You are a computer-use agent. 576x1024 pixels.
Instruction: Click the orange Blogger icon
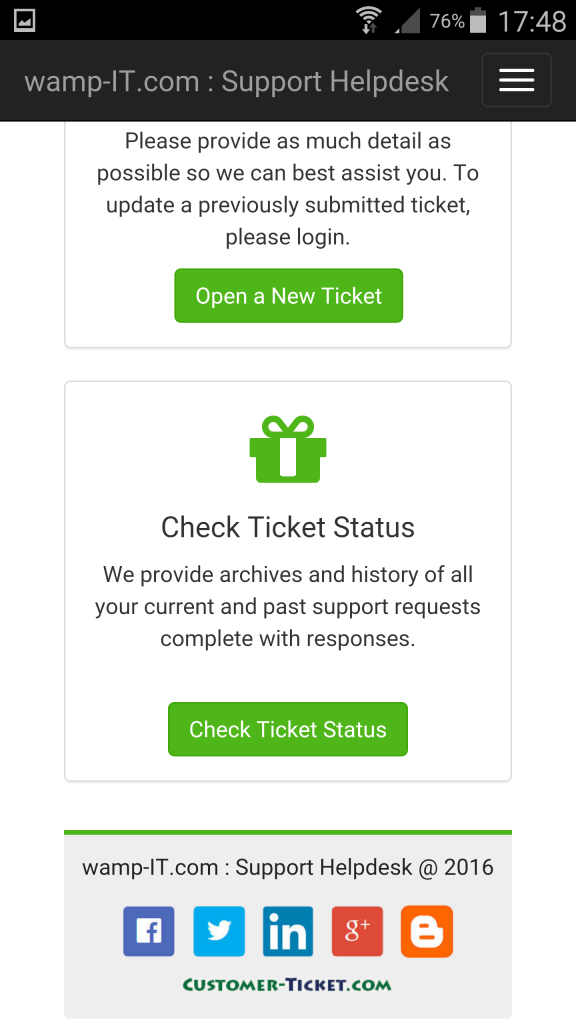(x=426, y=930)
